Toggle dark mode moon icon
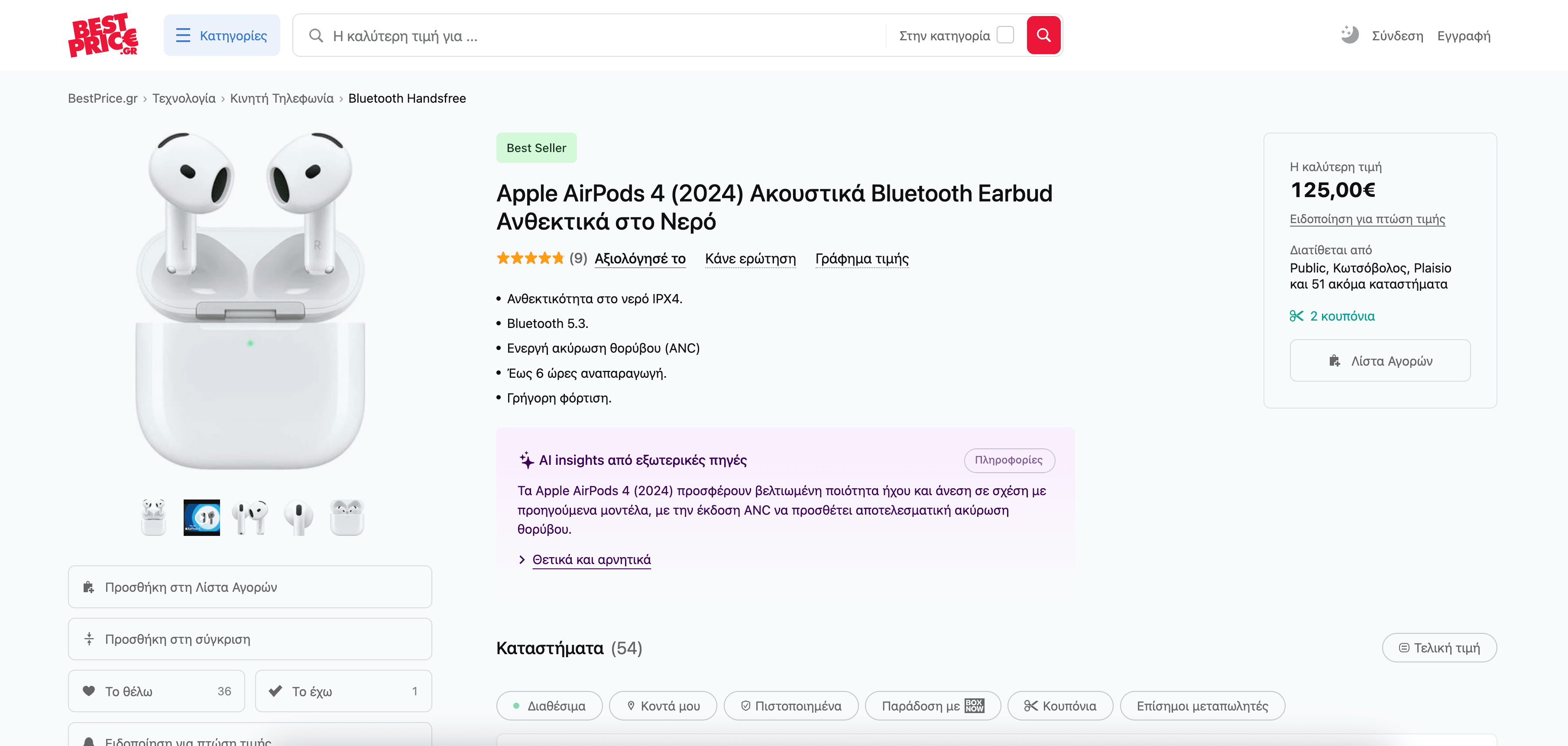 click(1349, 35)
